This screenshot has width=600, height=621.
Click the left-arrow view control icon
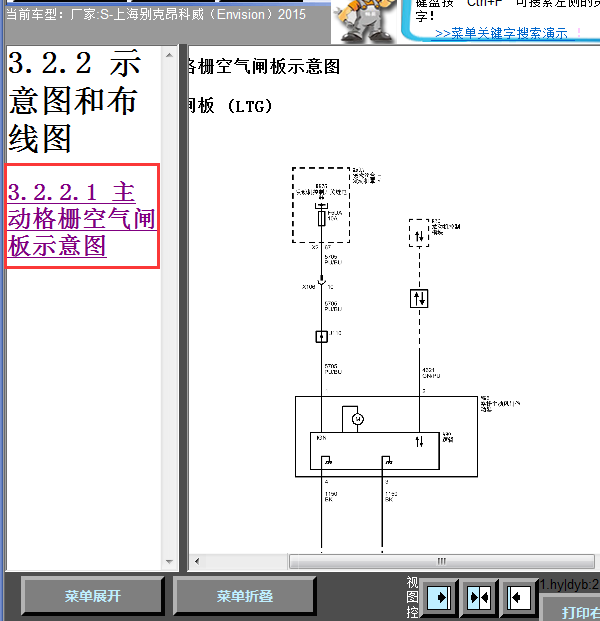coord(518,597)
